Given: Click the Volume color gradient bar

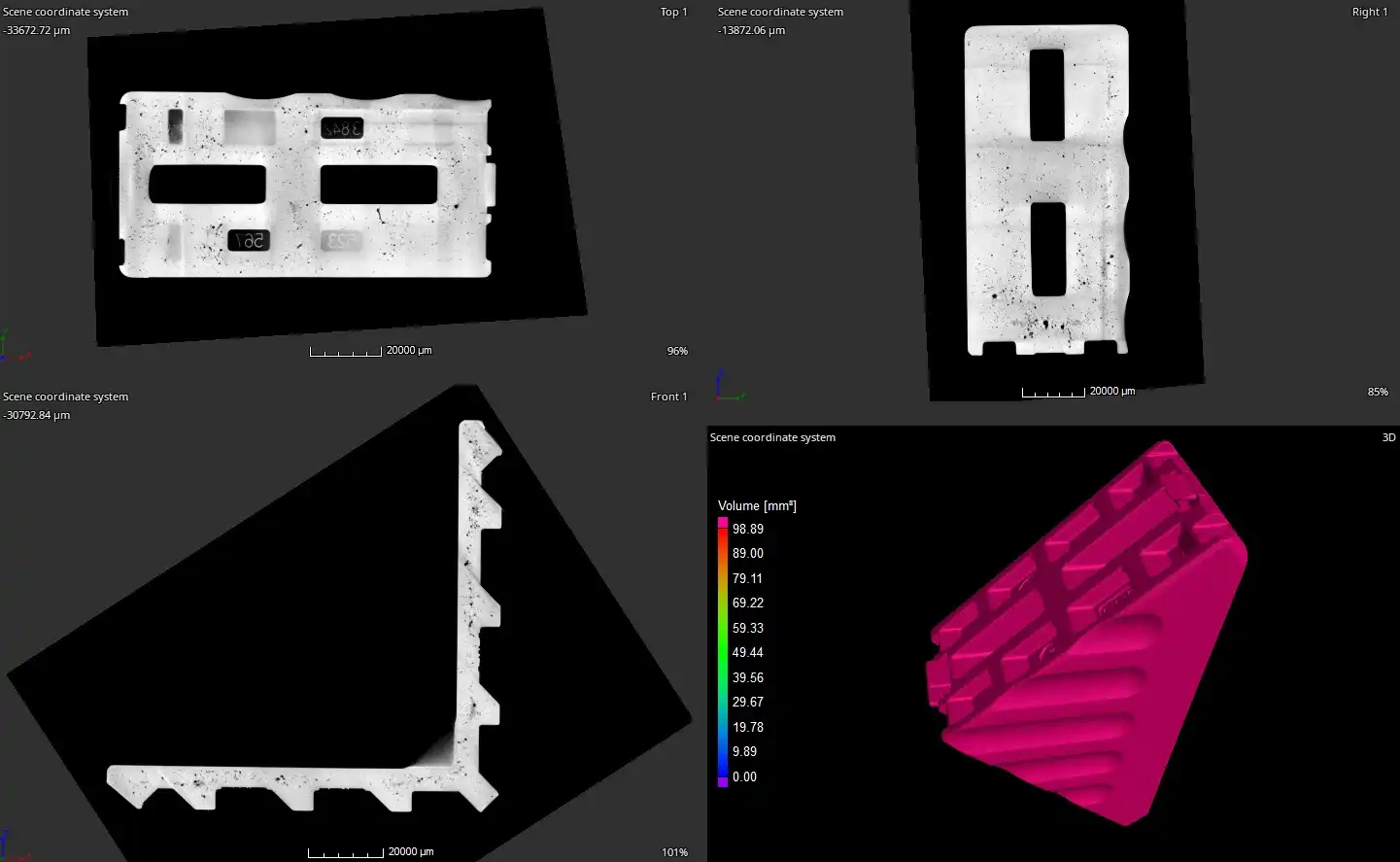Looking at the screenshot, I should (x=723, y=652).
